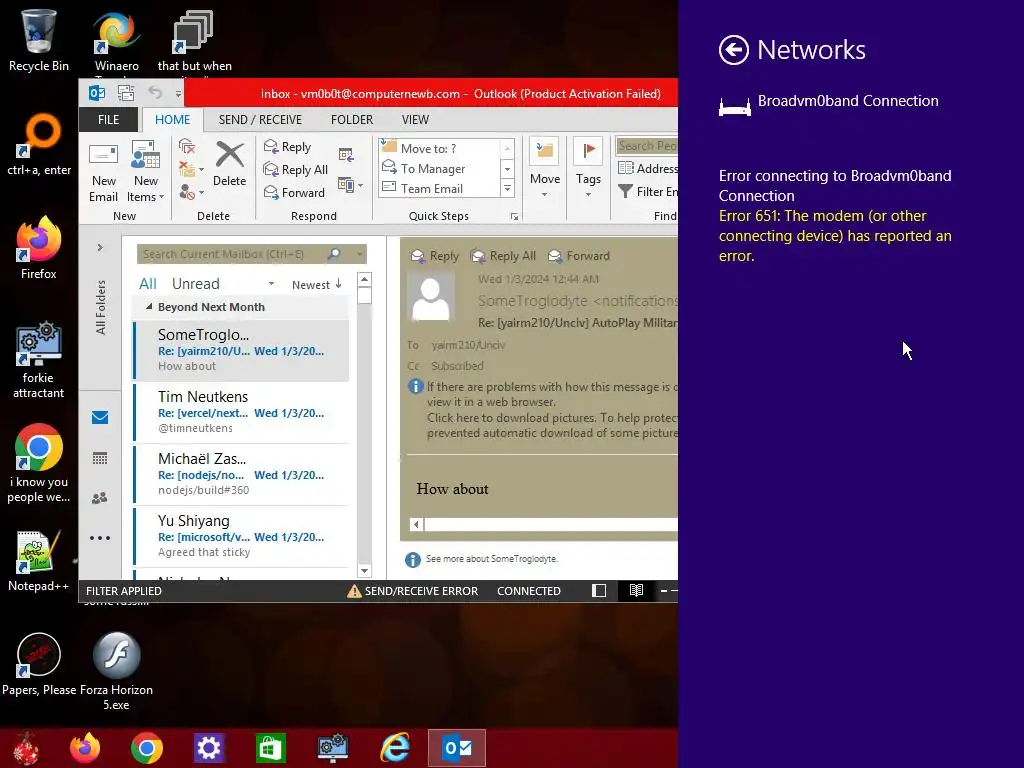Show All messages filter
This screenshot has width=1024, height=768.
[x=148, y=283]
